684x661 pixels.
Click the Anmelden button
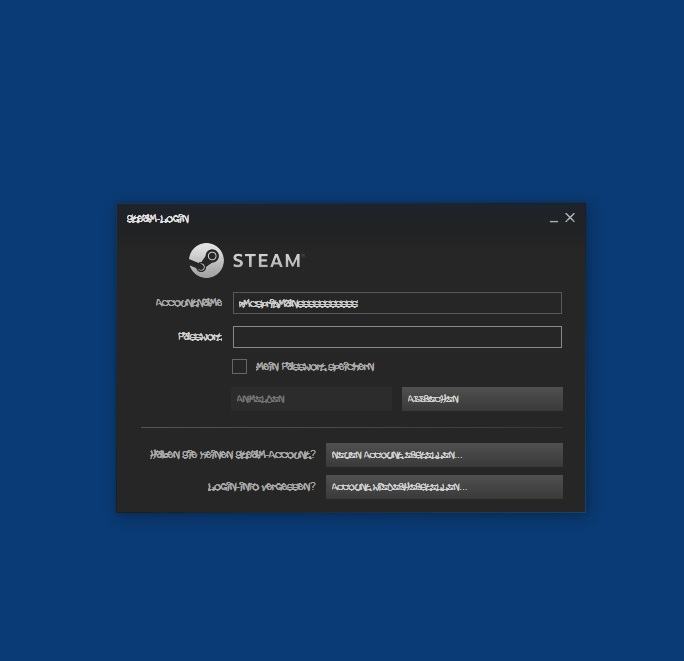pyautogui.click(x=311, y=399)
